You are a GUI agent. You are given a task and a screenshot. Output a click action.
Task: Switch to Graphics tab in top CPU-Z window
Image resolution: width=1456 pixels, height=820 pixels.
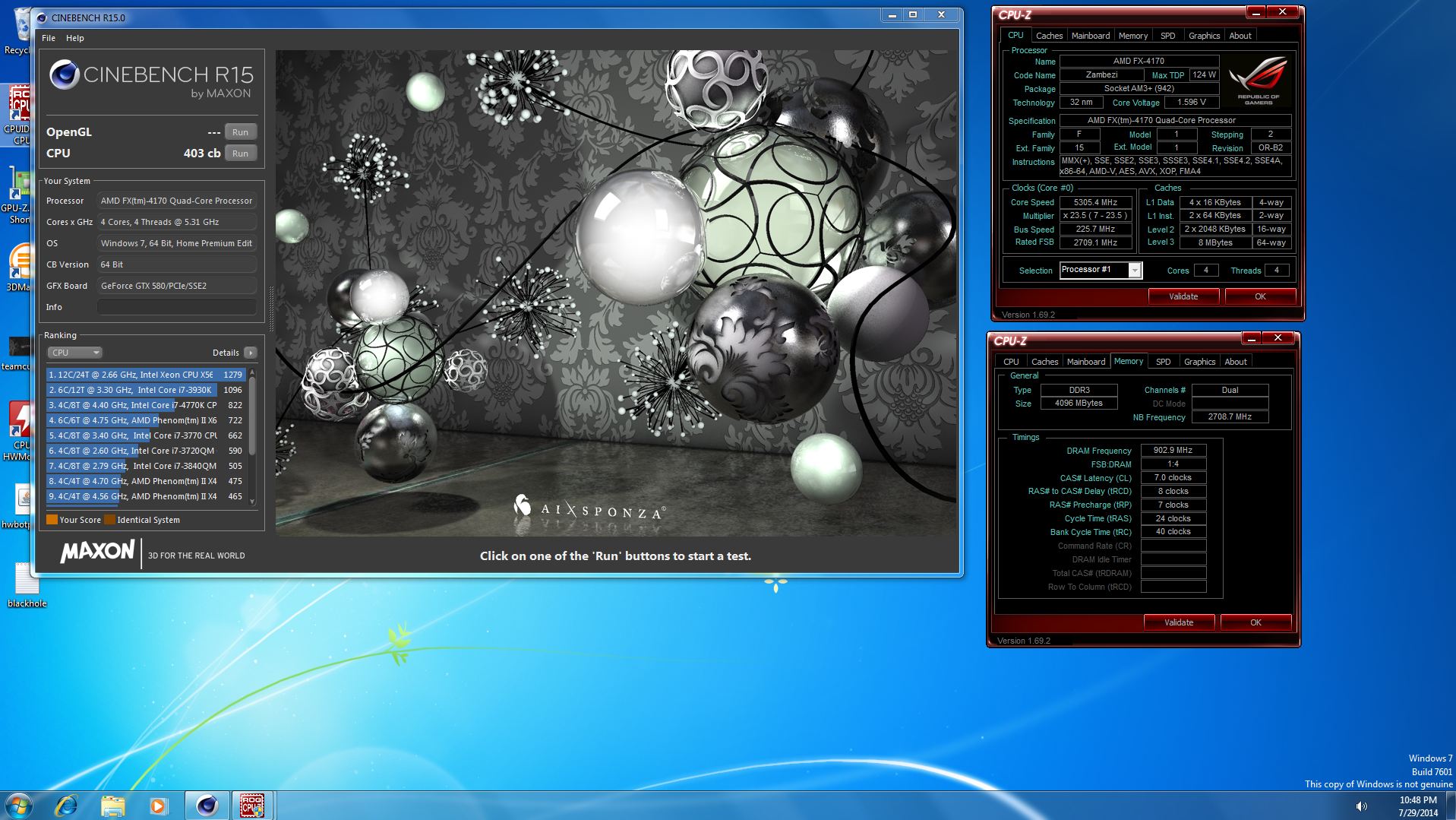tap(1204, 36)
